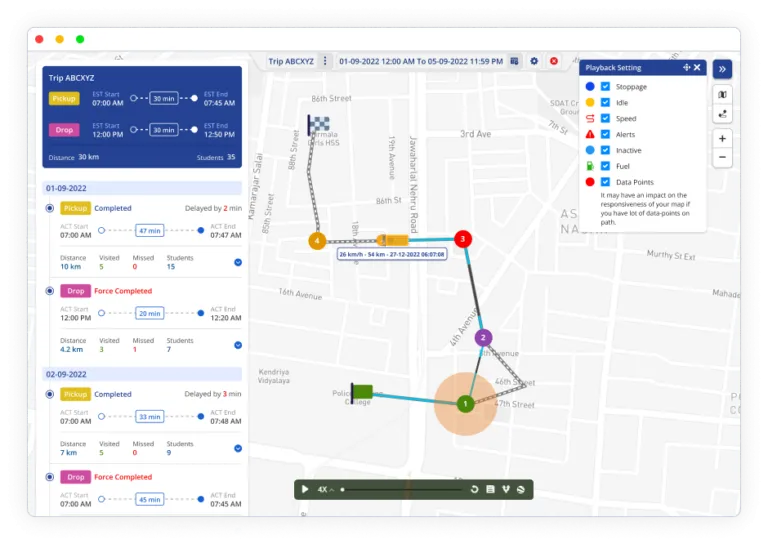Expand details of 01-09-2022 Pickup trip
This screenshot has width=768, height=544.
pos(238,262)
